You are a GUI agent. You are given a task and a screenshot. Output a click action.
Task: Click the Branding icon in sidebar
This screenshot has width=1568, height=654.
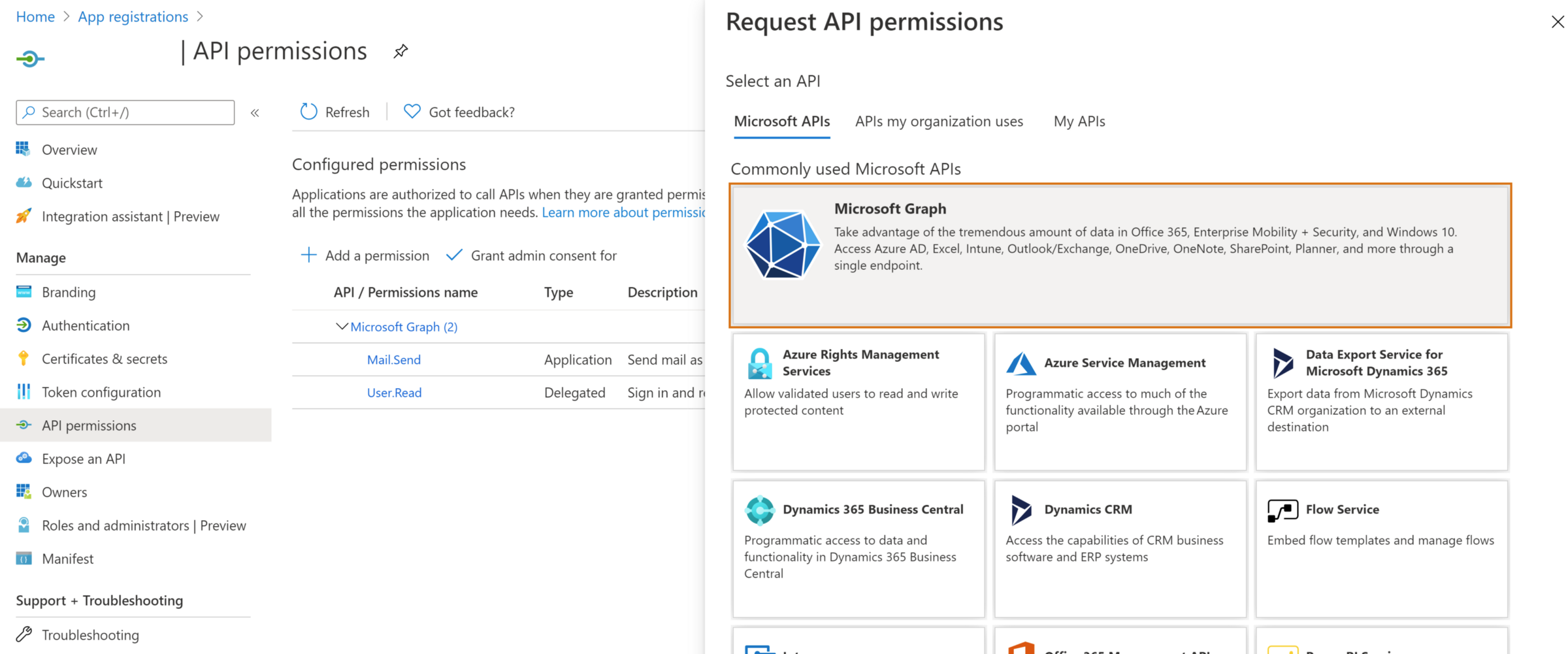pyautogui.click(x=24, y=291)
